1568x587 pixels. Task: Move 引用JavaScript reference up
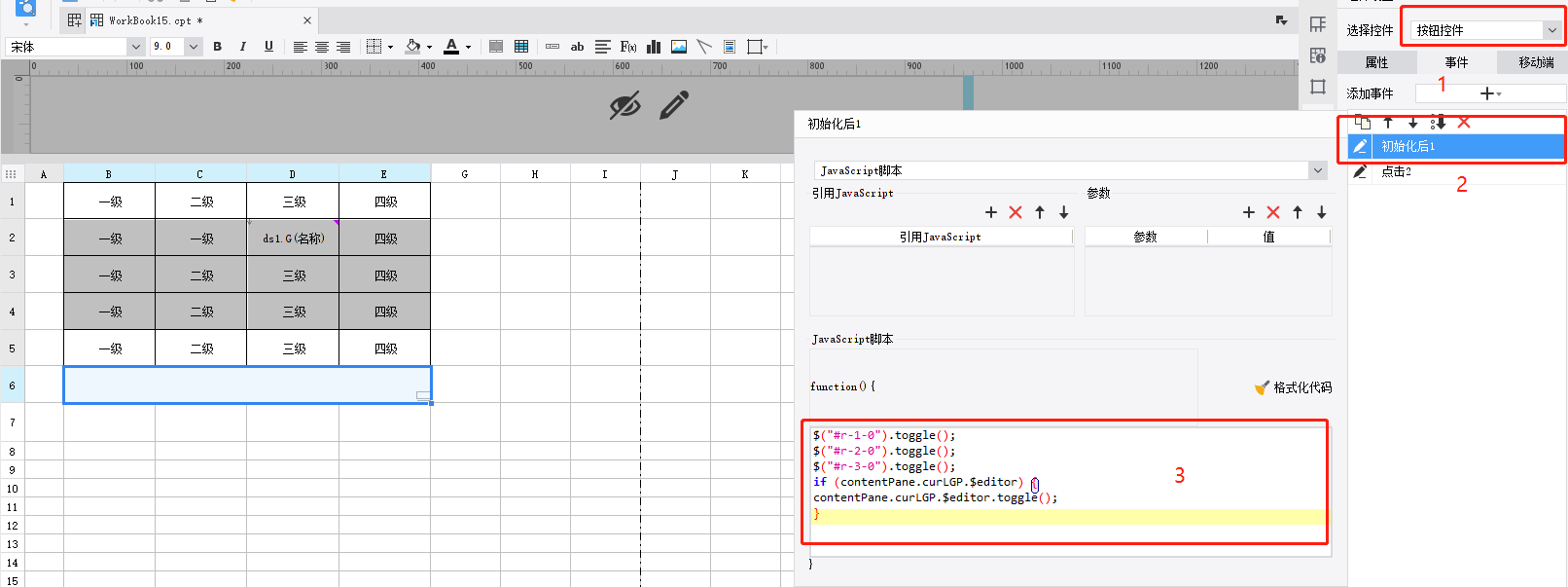[x=1040, y=212]
